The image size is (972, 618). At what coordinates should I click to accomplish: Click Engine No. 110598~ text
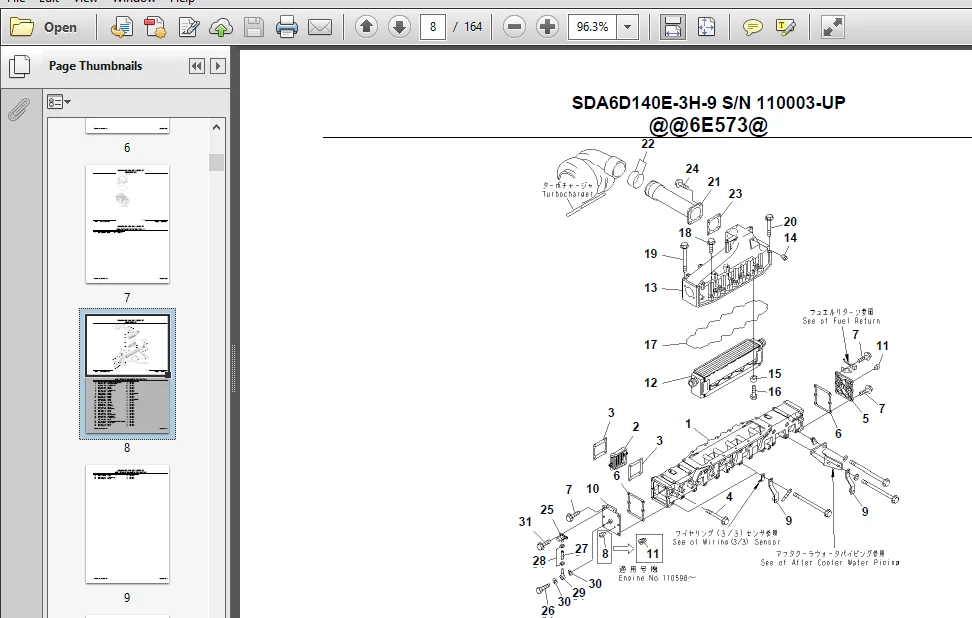657,578
